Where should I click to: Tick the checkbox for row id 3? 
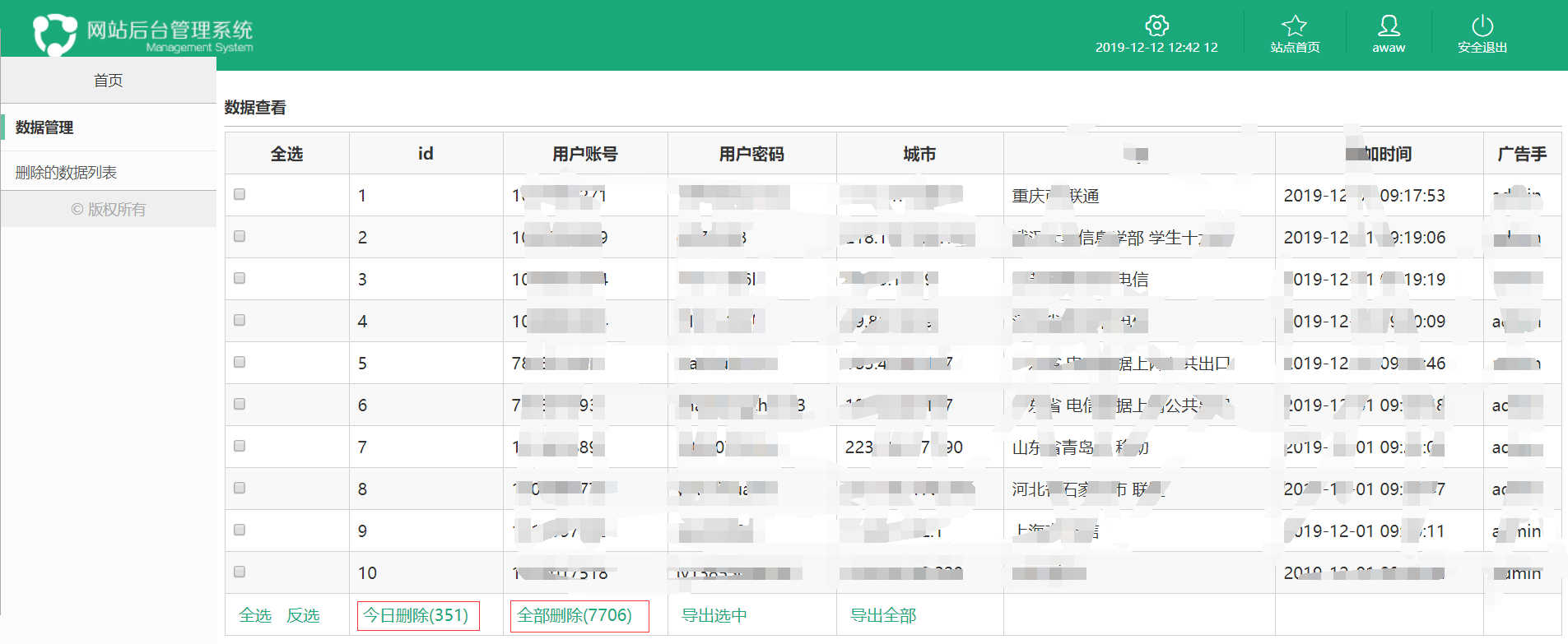tap(240, 278)
